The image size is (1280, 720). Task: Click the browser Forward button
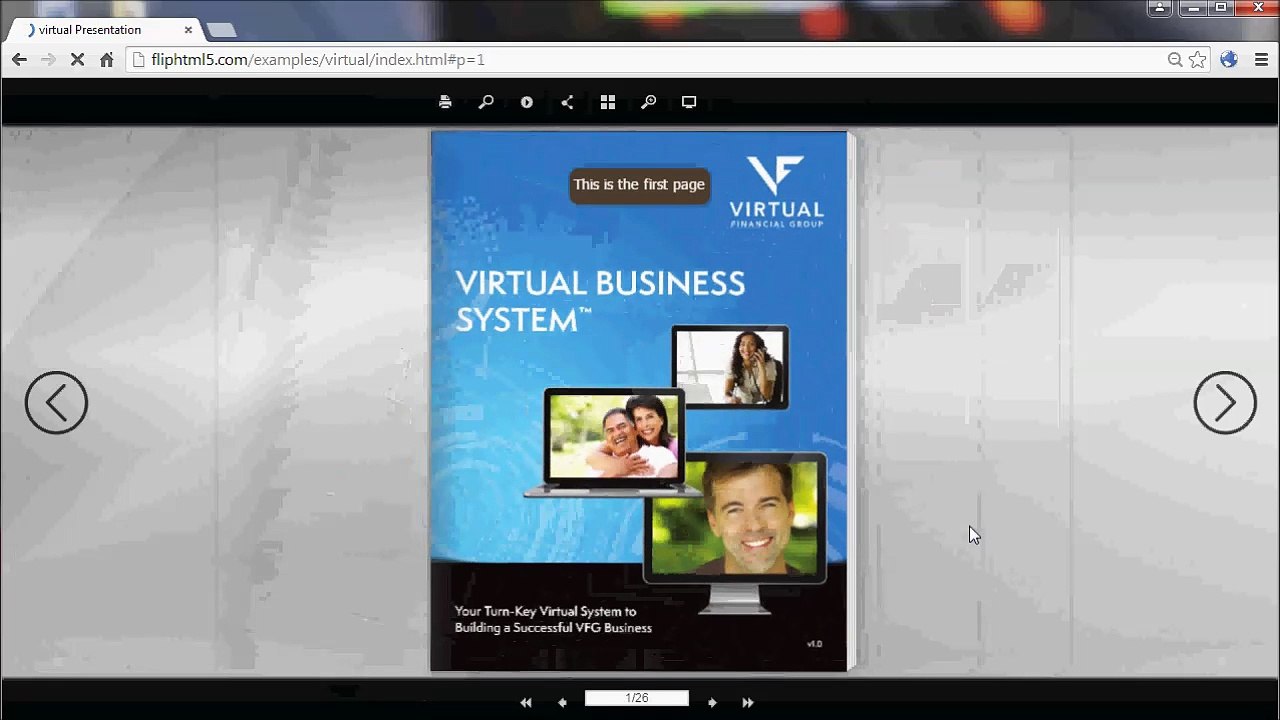(x=48, y=60)
